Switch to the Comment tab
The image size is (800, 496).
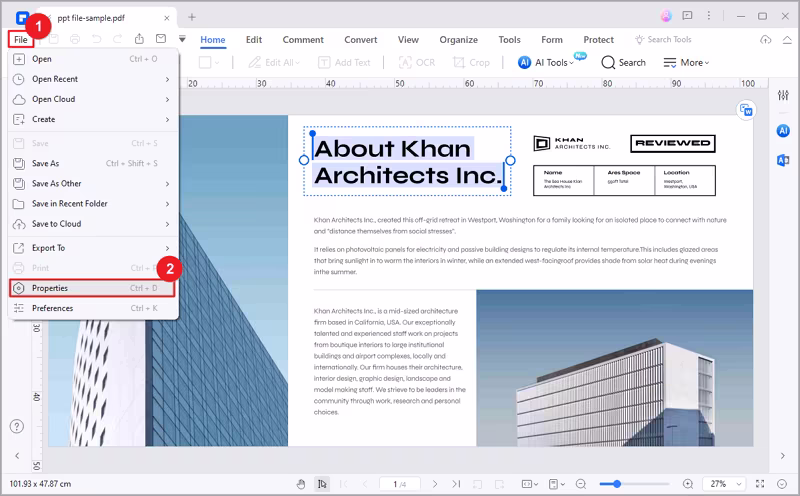[x=302, y=40]
